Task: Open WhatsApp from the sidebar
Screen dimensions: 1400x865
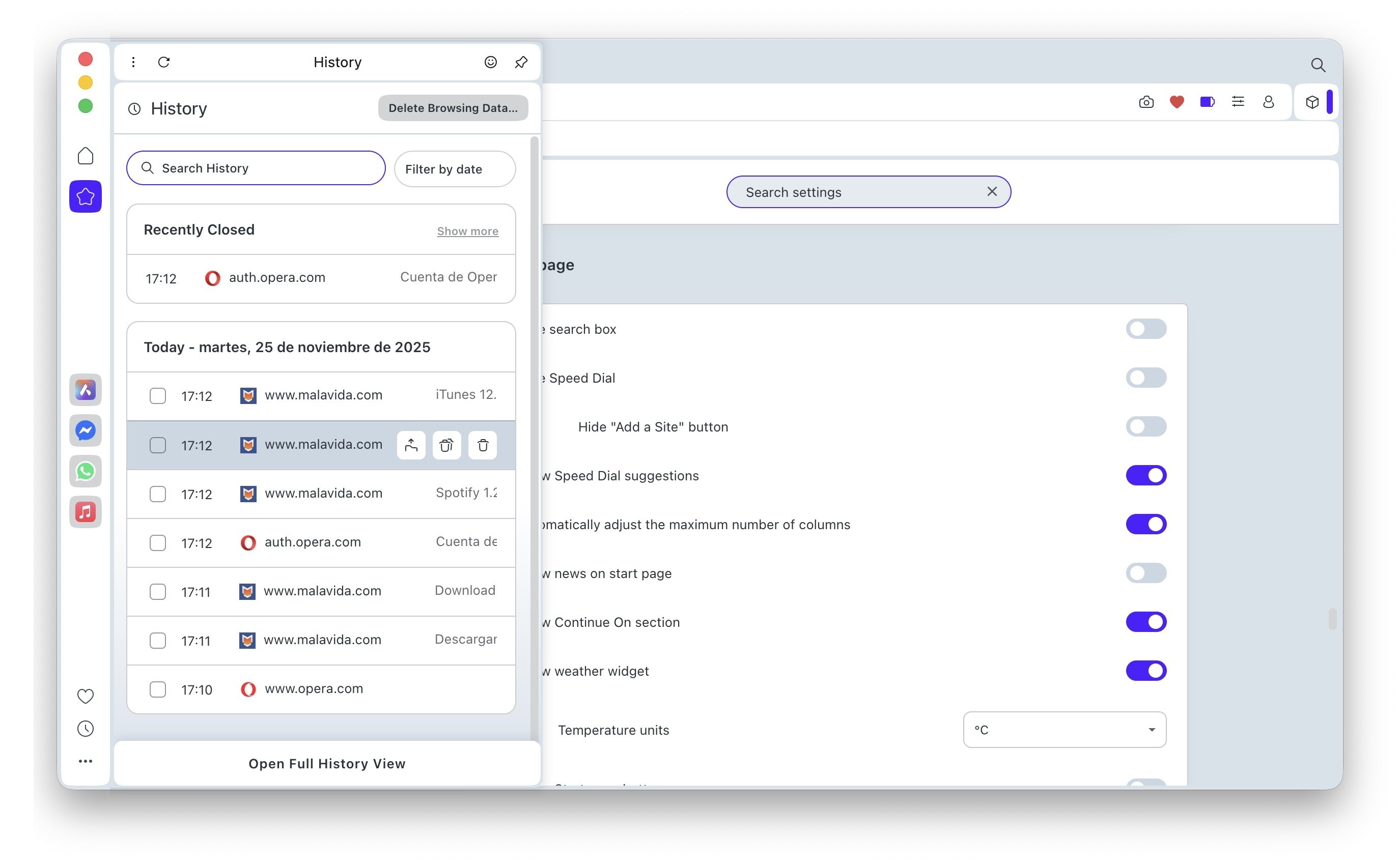Action: [86, 471]
